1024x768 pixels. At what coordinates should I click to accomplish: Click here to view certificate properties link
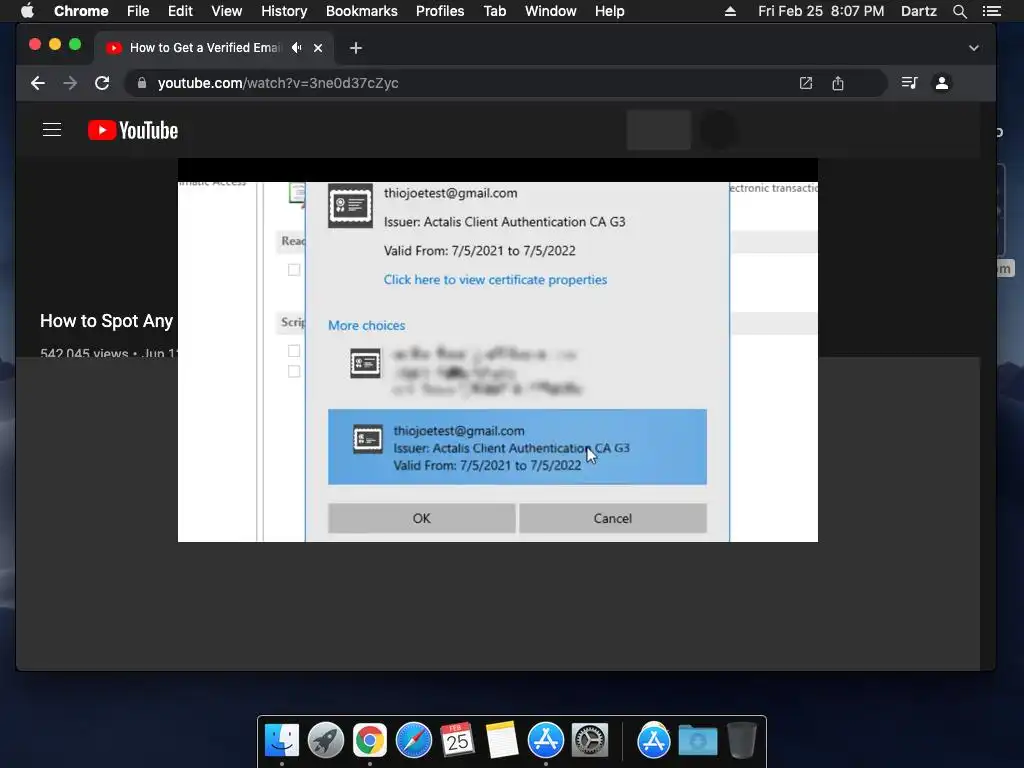495,280
